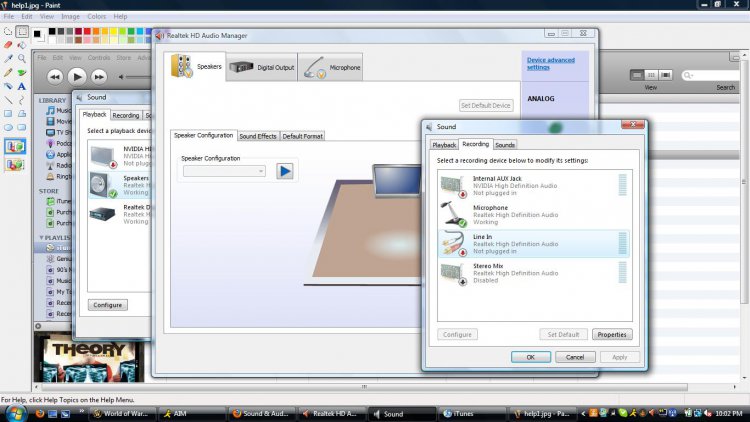Click the iTunes play button

pyautogui.click(x=77, y=76)
